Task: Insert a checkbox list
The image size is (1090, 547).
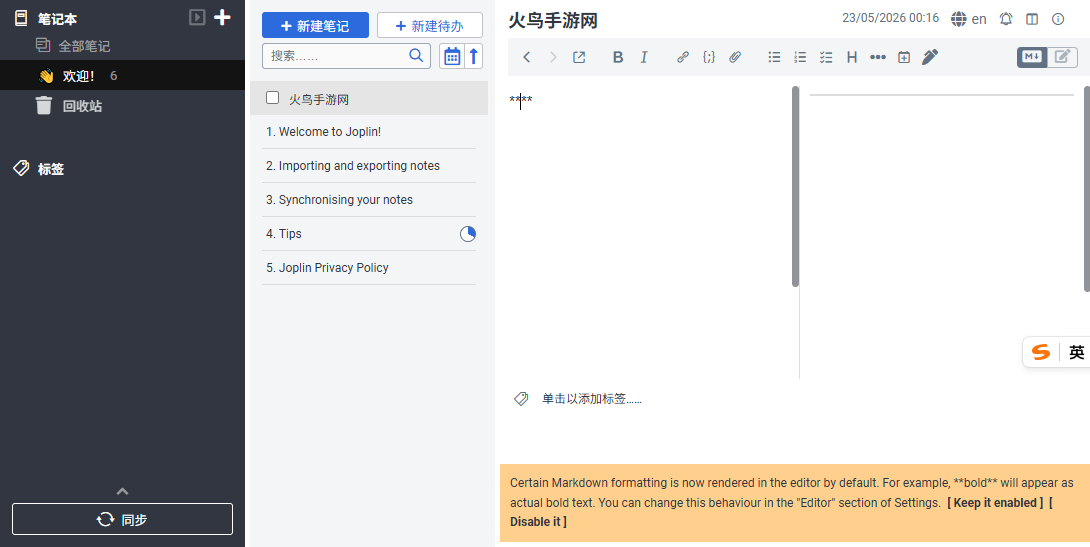Action: pos(826,57)
